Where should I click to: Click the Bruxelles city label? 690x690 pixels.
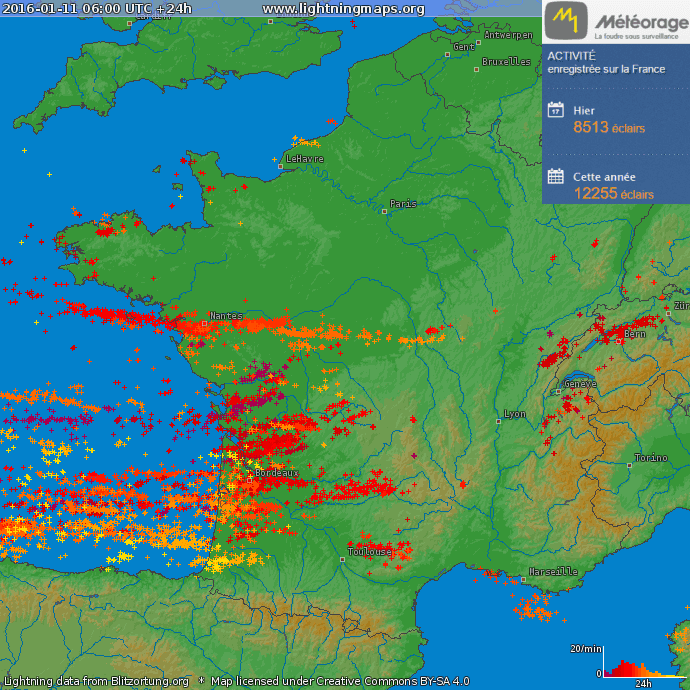(x=506, y=61)
